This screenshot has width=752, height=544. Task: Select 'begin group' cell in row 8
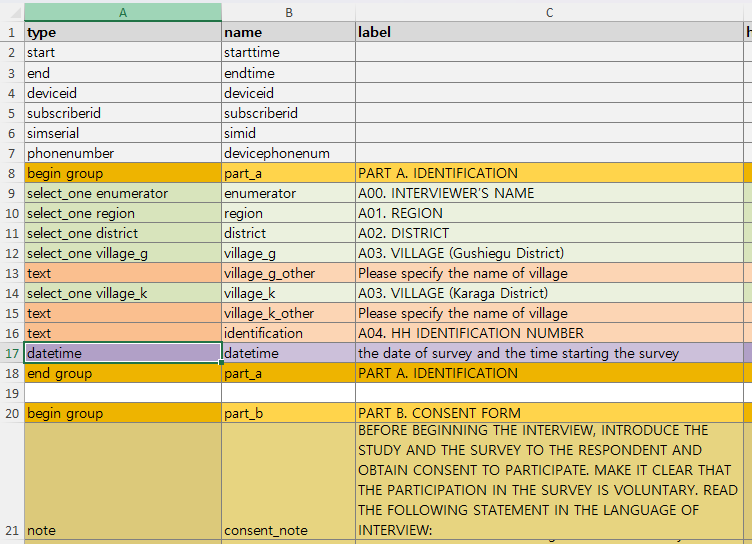(123, 173)
